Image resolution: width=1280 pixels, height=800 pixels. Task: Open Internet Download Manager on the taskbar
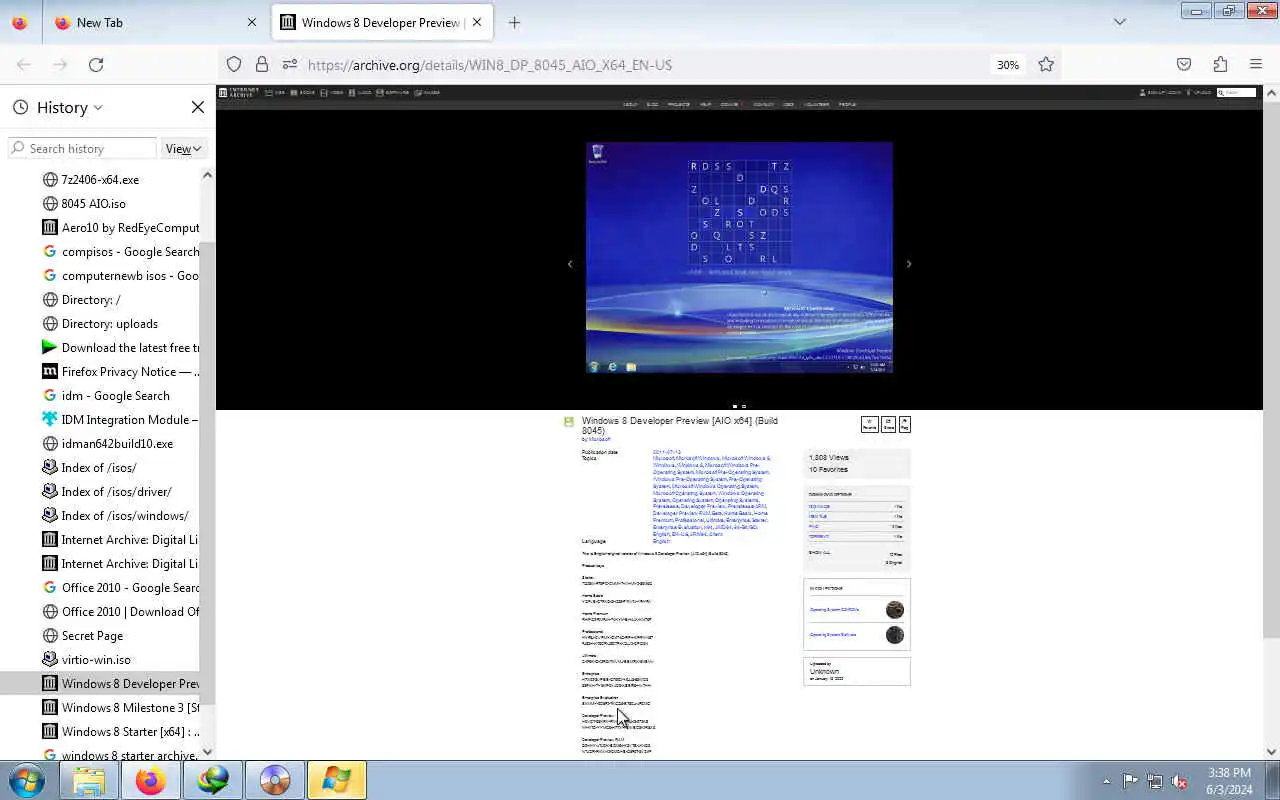[213, 780]
